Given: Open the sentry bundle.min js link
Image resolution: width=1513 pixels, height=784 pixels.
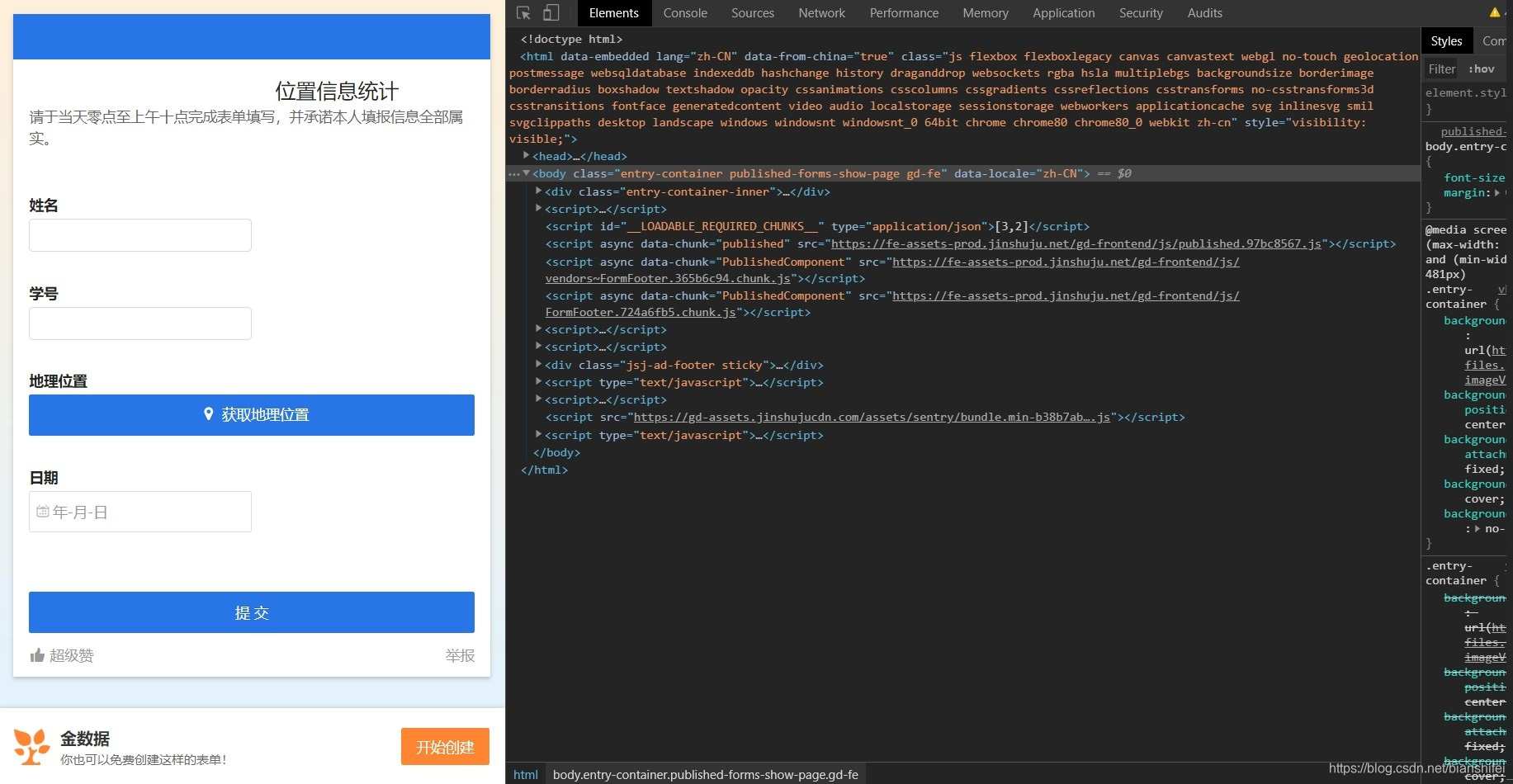Looking at the screenshot, I should [x=872, y=417].
